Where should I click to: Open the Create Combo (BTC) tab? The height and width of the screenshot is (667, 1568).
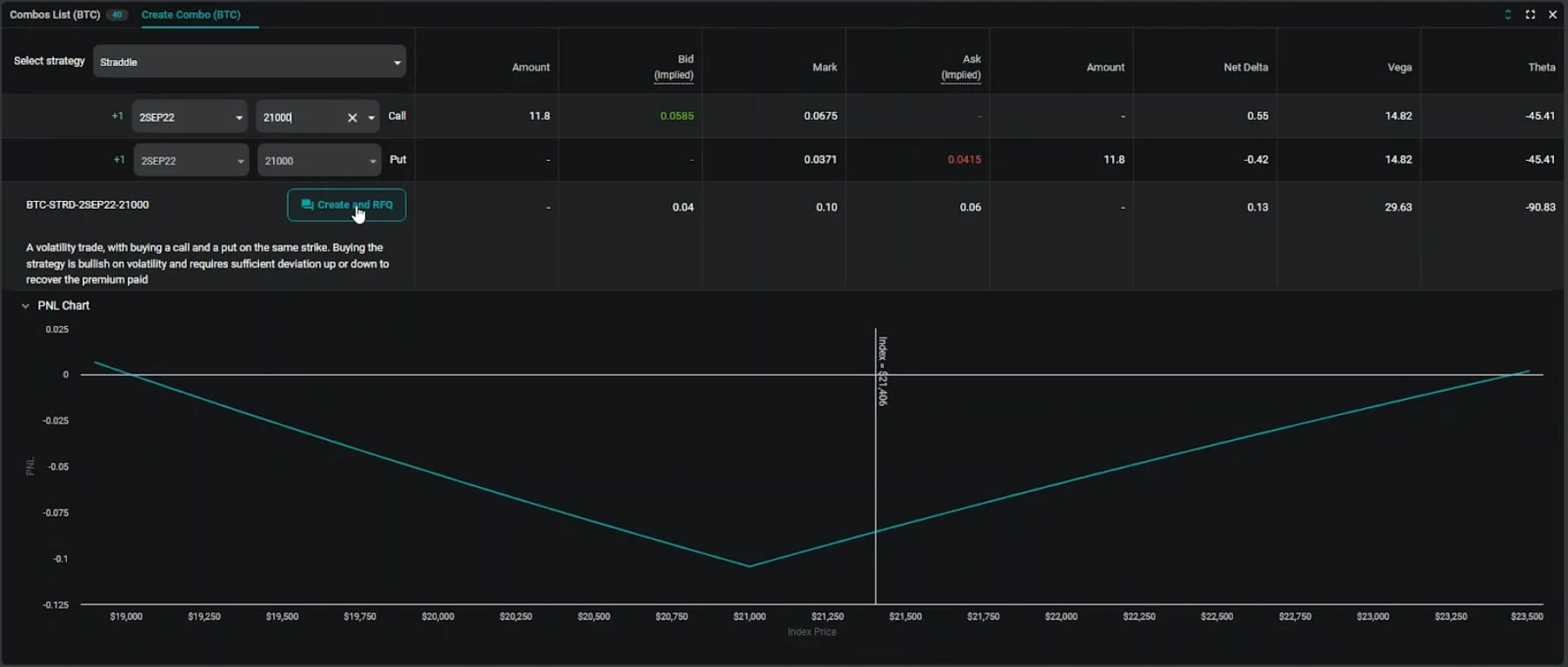[191, 15]
